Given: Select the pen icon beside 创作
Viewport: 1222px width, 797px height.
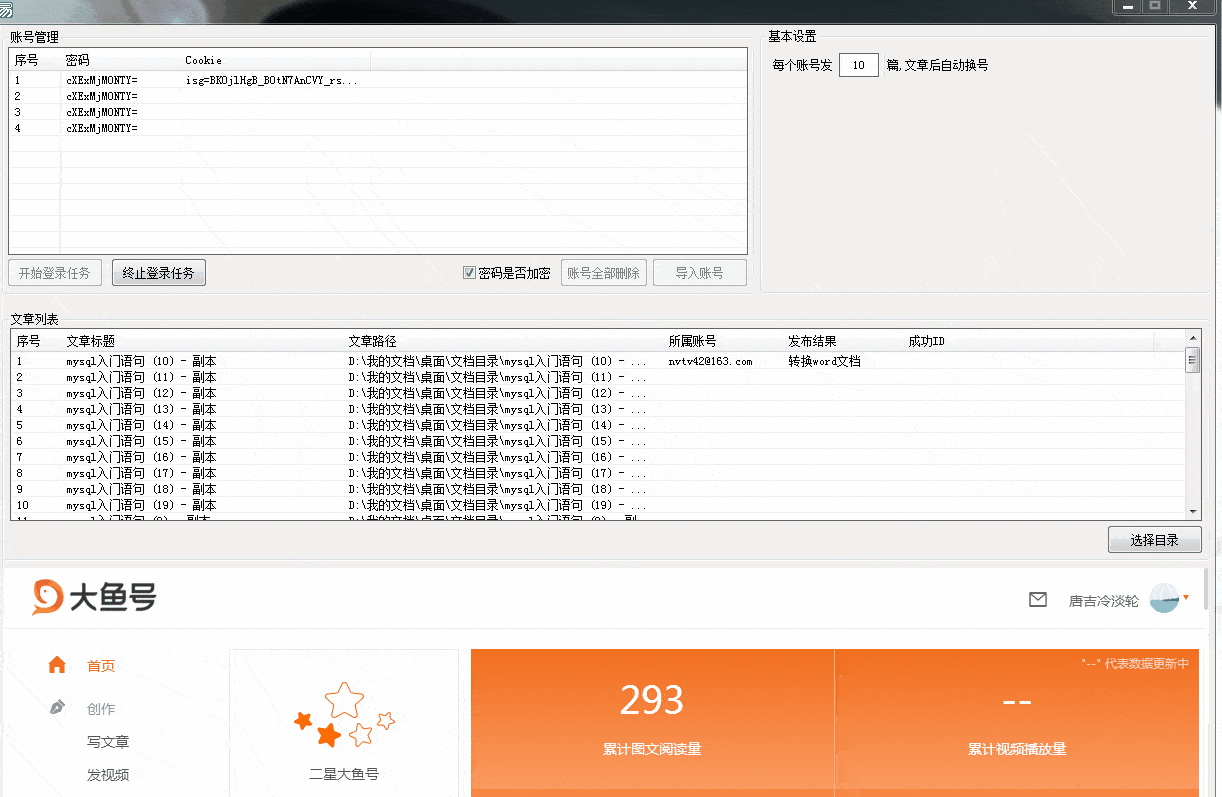Looking at the screenshot, I should (57, 707).
